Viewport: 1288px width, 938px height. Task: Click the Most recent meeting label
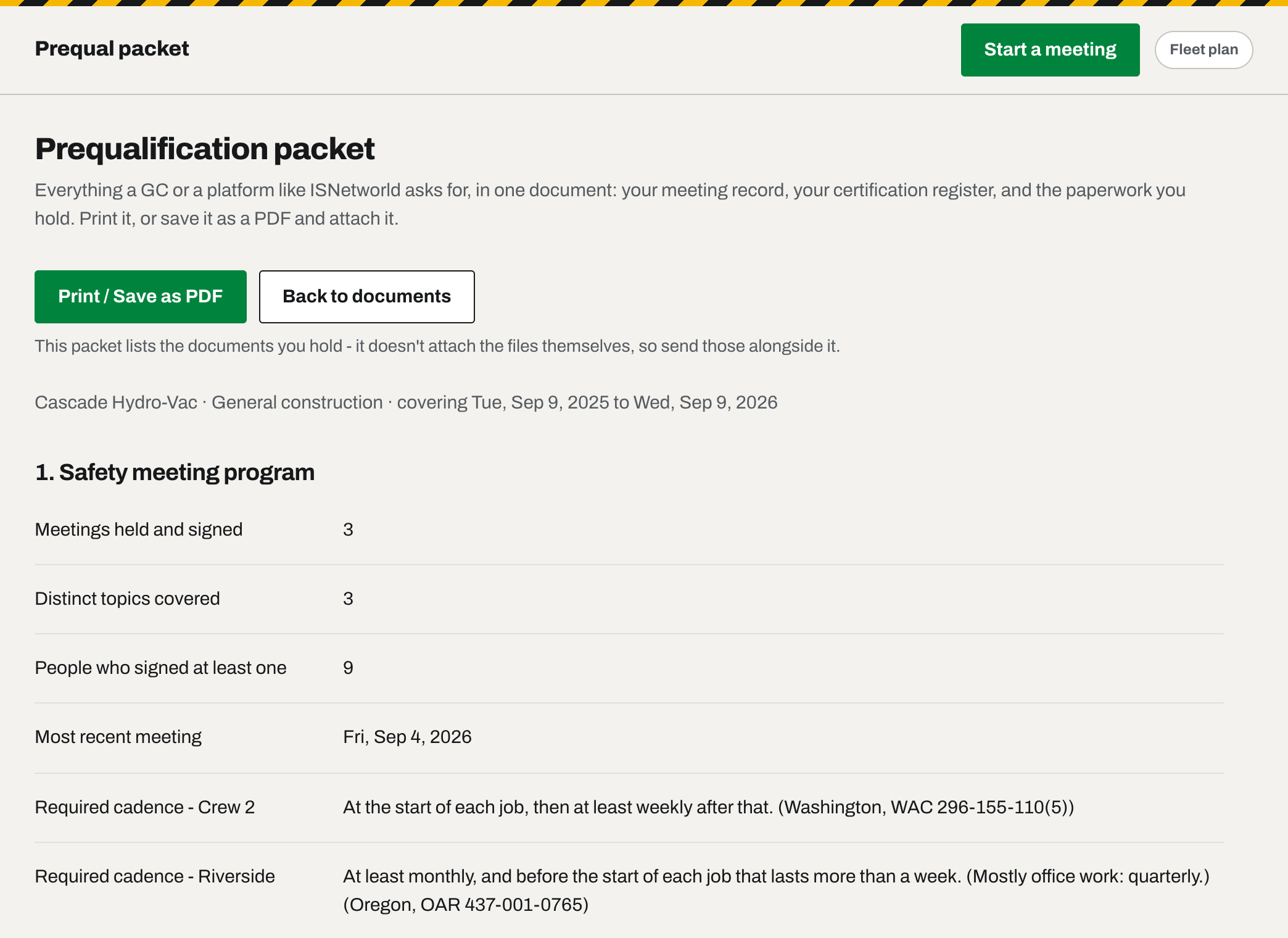click(118, 737)
